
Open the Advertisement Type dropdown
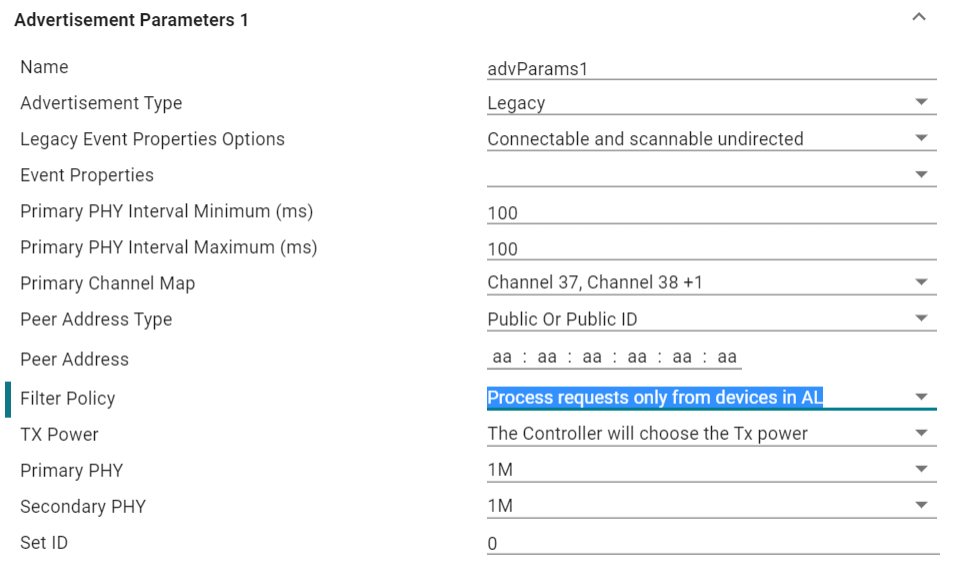[x=710, y=103]
